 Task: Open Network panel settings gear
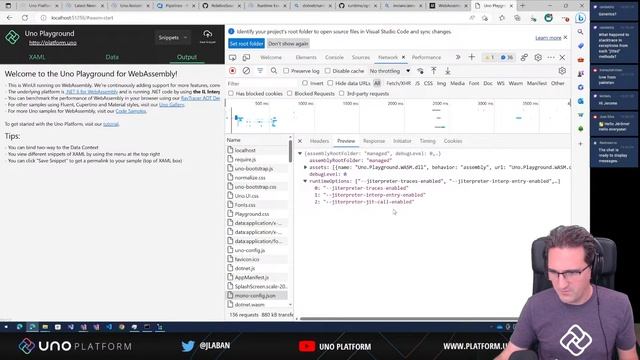tap(562, 71)
